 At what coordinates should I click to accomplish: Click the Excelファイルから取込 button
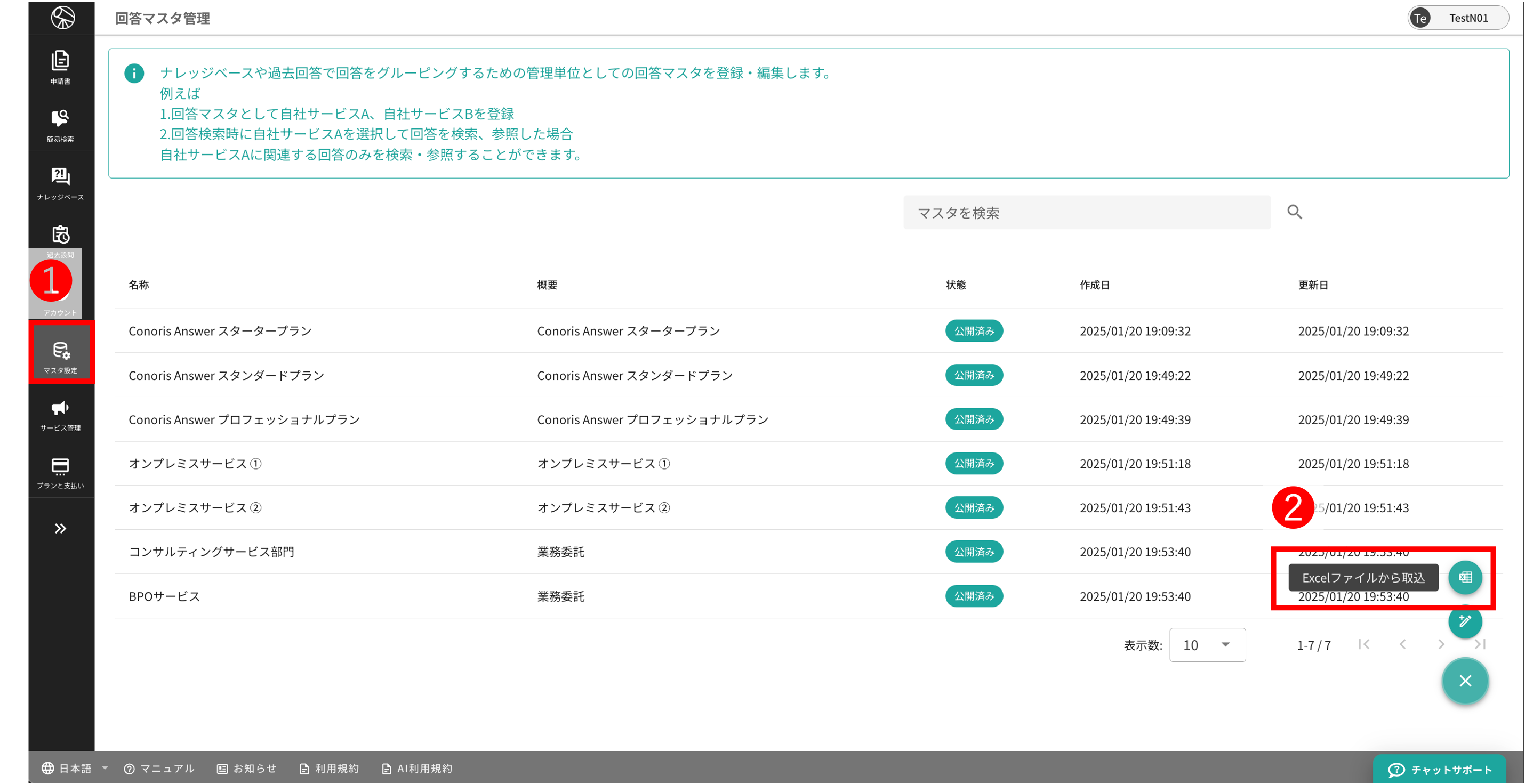coord(1363,578)
